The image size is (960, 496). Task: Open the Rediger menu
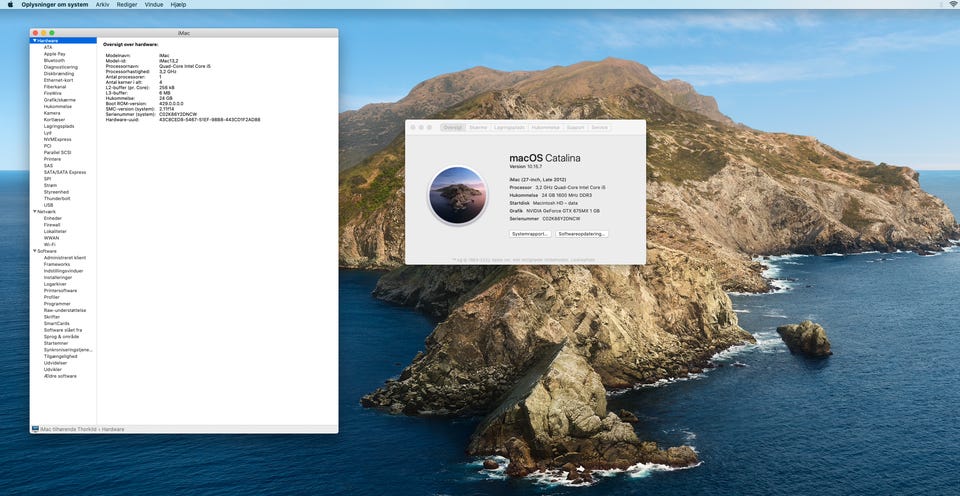127,4
